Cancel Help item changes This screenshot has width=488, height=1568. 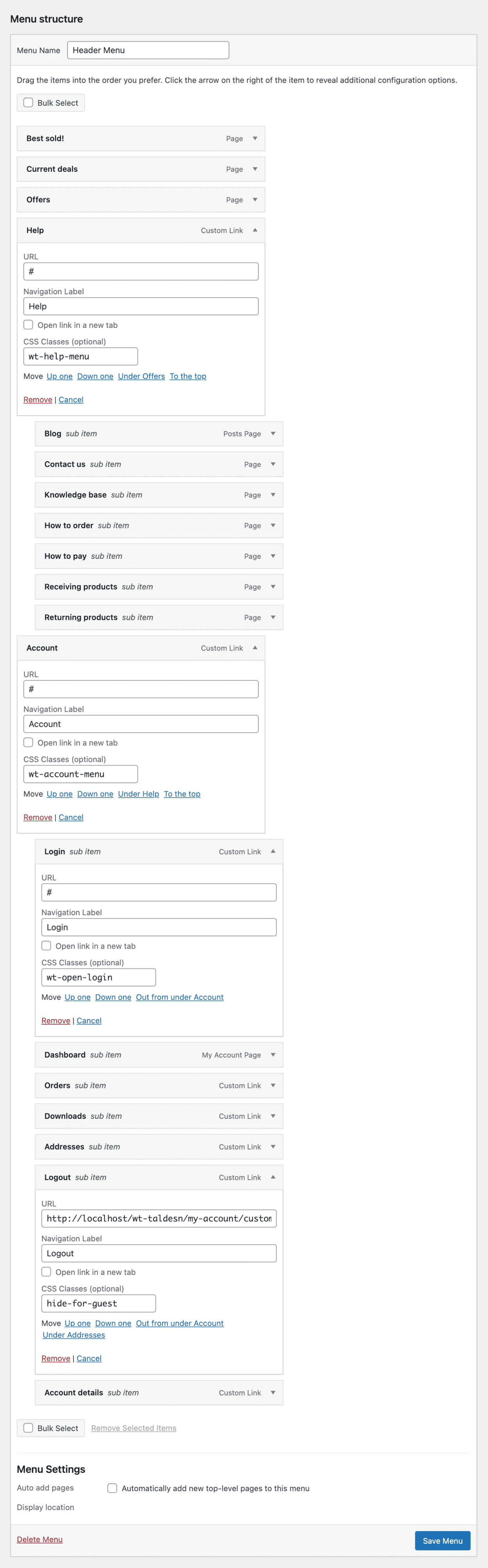(71, 399)
